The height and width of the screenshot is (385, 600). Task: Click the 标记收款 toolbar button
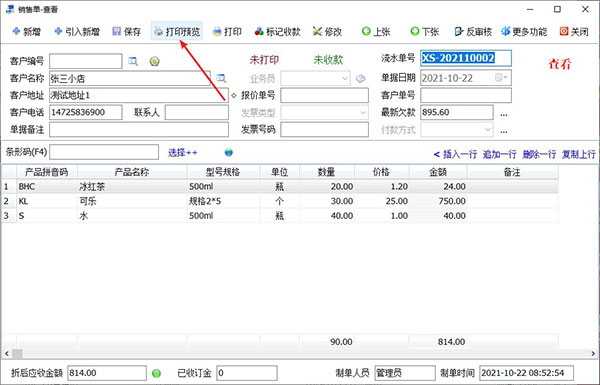pos(278,31)
